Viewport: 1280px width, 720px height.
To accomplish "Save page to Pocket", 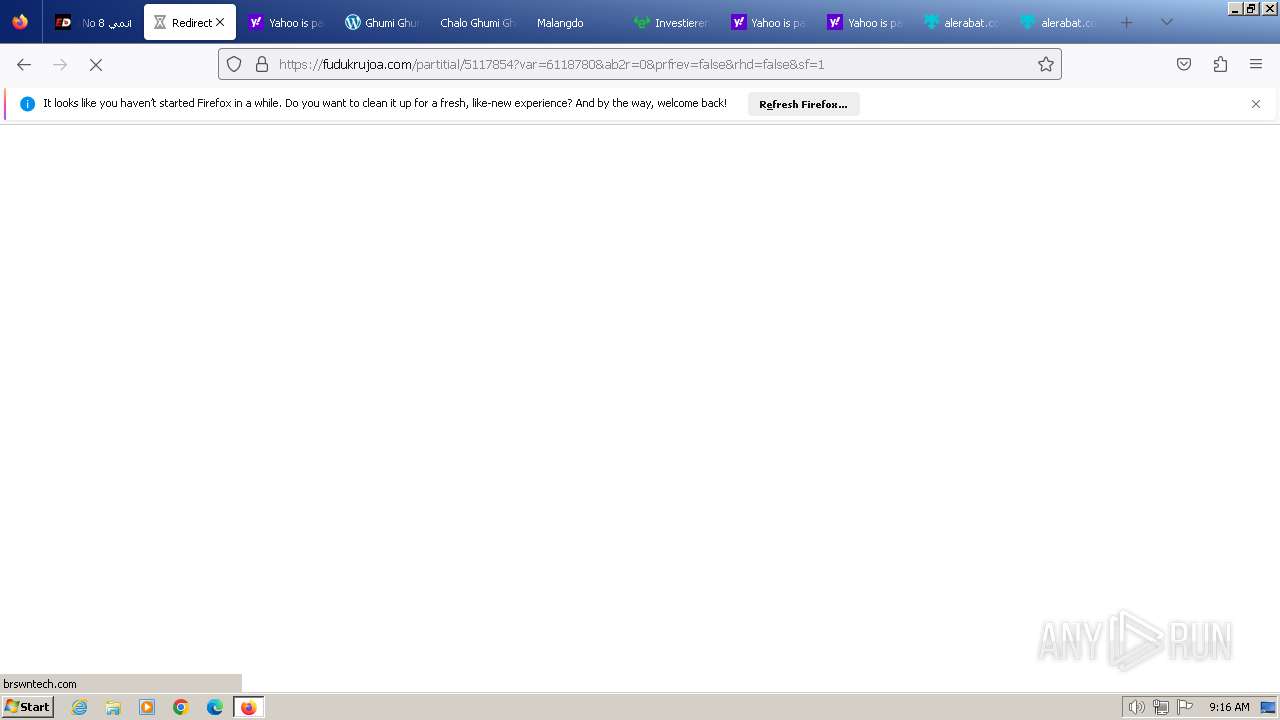I will [1184, 64].
